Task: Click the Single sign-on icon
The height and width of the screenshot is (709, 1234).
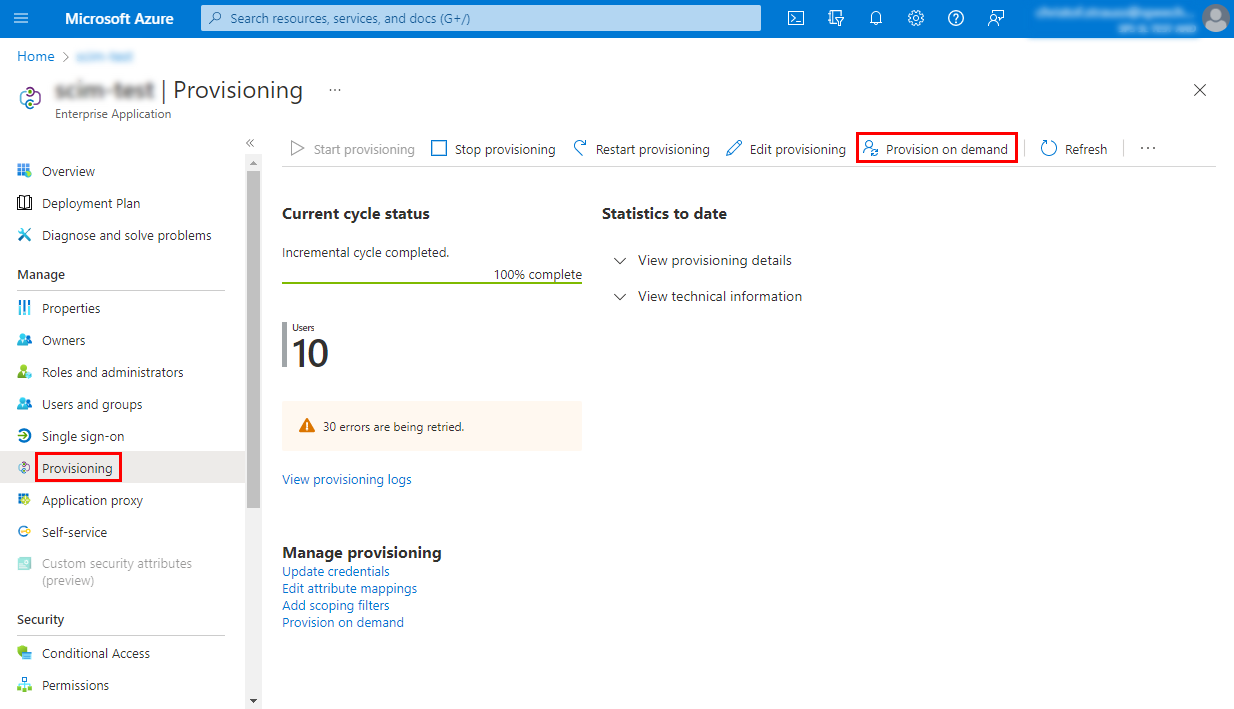Action: (25, 436)
